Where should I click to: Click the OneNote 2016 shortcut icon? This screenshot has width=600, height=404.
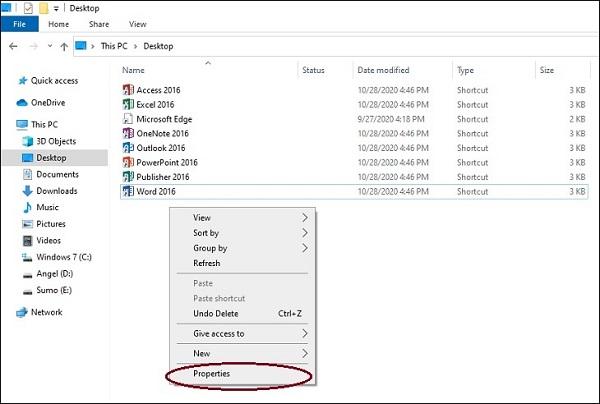click(x=128, y=134)
